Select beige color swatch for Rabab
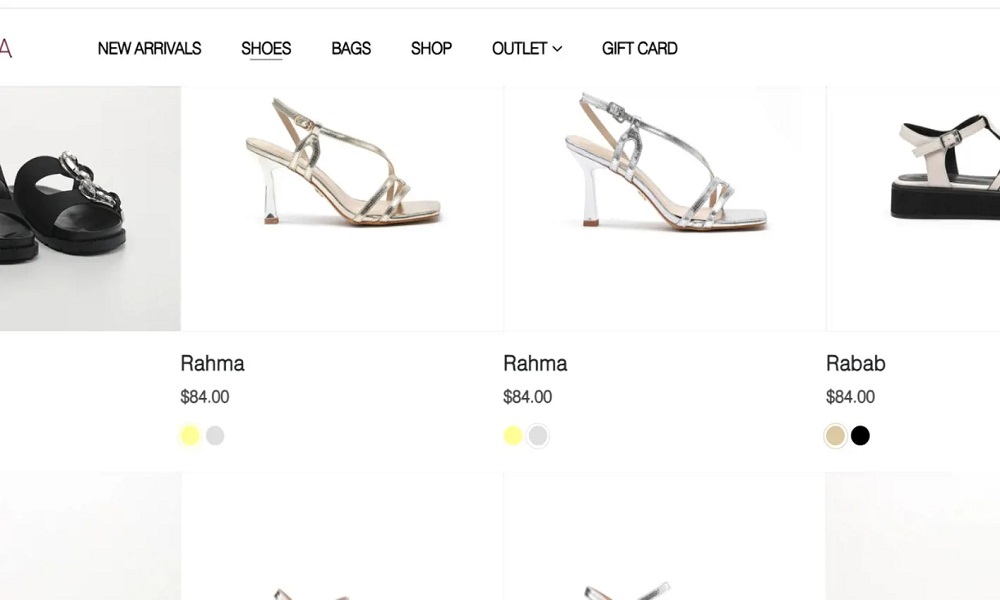 pyautogui.click(x=835, y=436)
